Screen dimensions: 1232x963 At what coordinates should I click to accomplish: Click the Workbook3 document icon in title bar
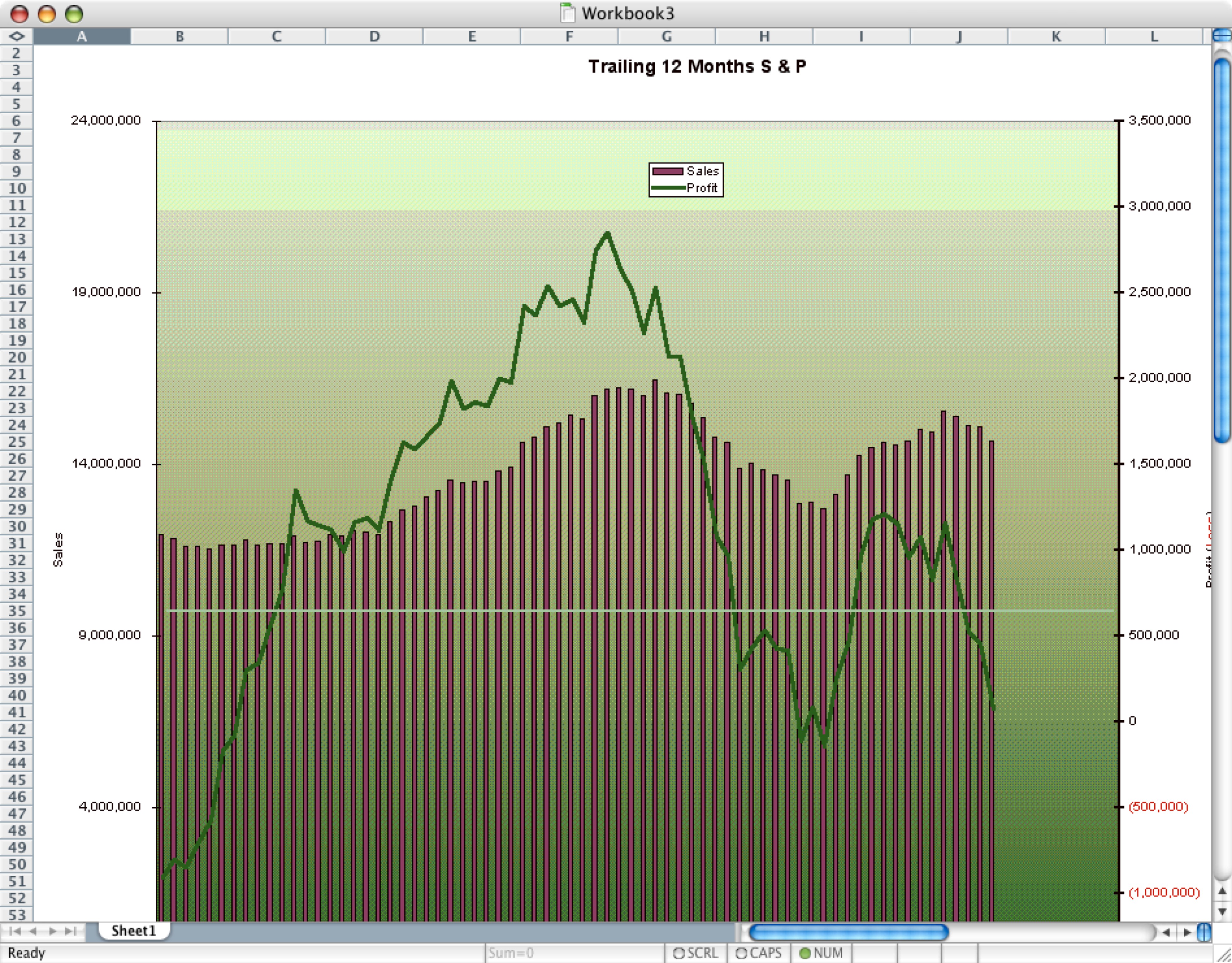coord(567,13)
